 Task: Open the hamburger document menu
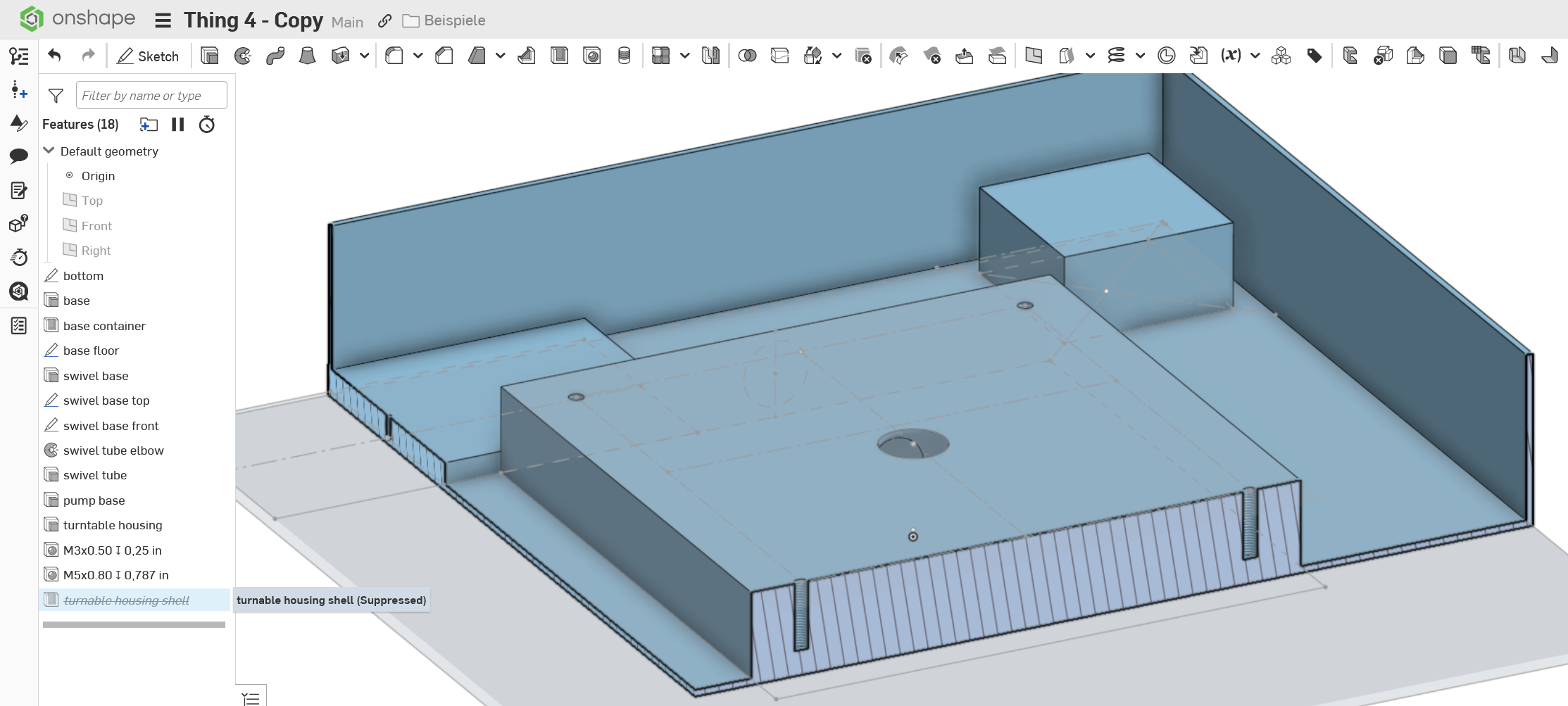163,20
